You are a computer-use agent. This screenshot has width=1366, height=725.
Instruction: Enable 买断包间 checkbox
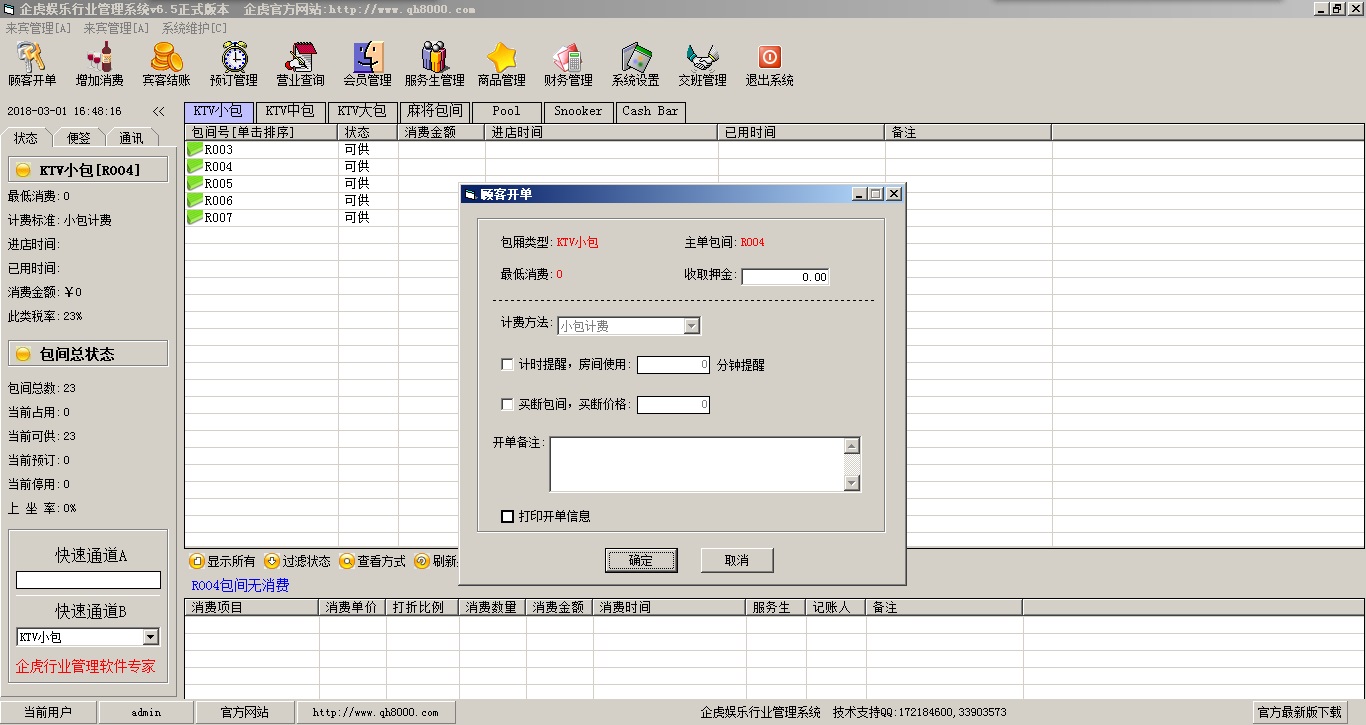point(507,405)
